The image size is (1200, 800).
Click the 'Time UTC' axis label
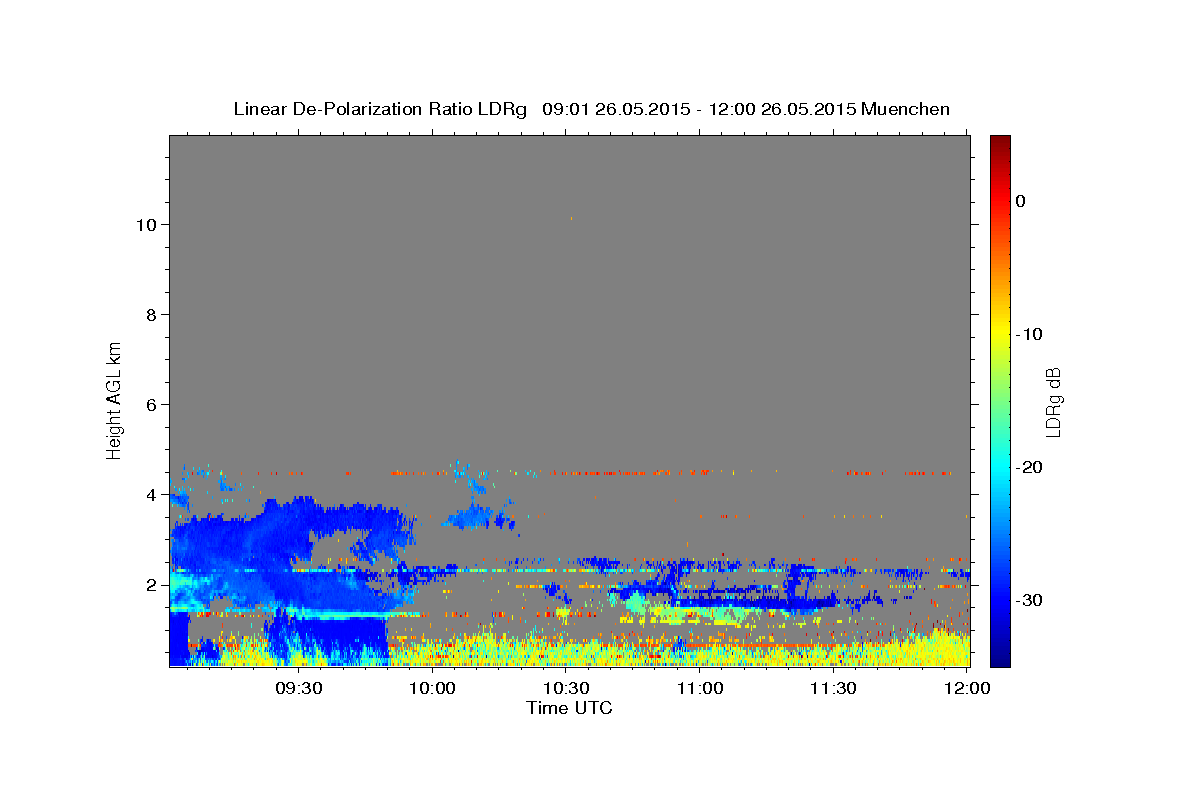(569, 708)
